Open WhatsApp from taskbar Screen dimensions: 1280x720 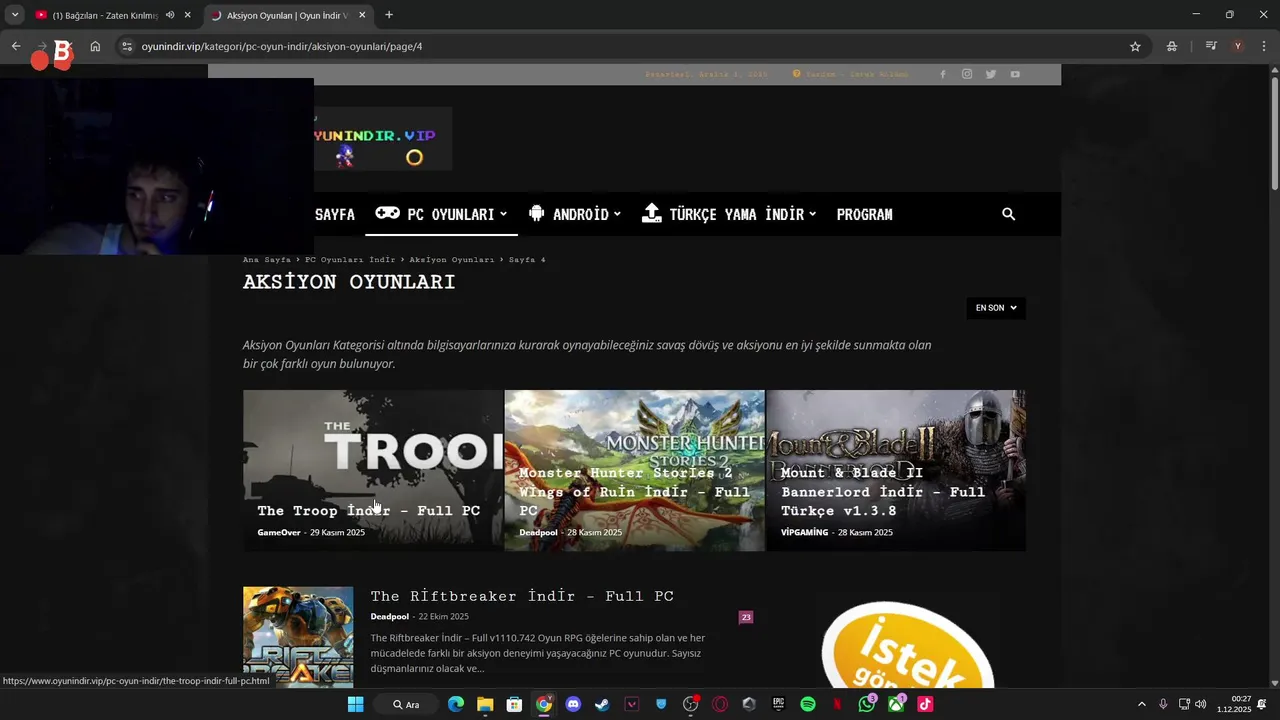point(866,704)
